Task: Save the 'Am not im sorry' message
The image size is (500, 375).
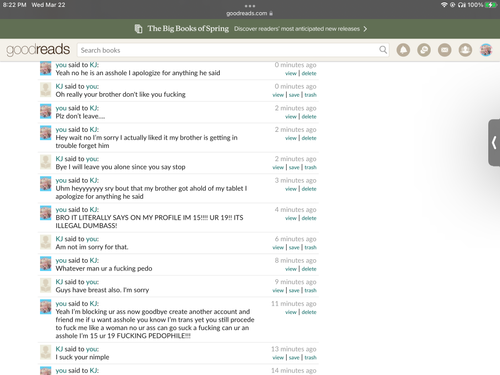Action: (294, 247)
